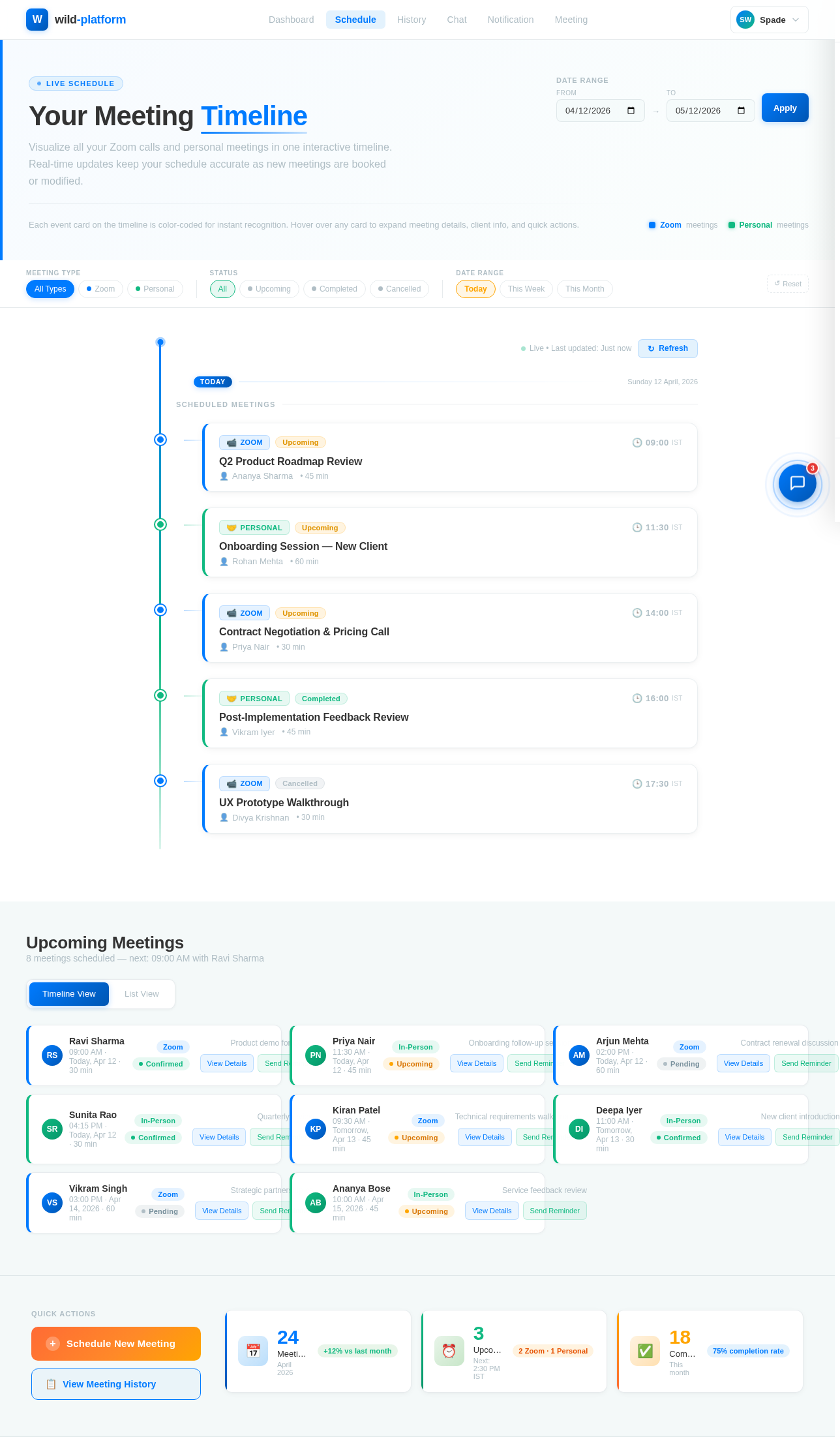This screenshot has height=1437, width=840.
Task: View Details for Ravi Sharma meeting
Action: click(x=227, y=1063)
